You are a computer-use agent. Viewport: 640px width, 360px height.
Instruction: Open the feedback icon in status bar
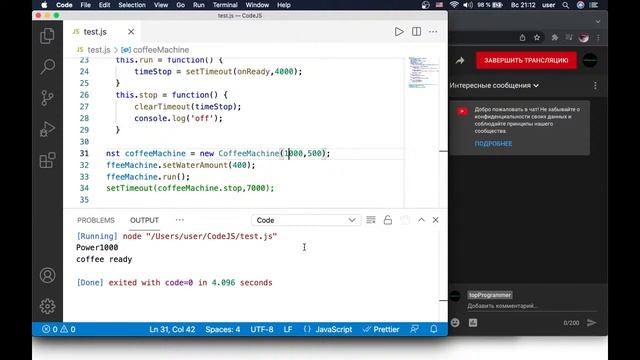tap(414, 329)
